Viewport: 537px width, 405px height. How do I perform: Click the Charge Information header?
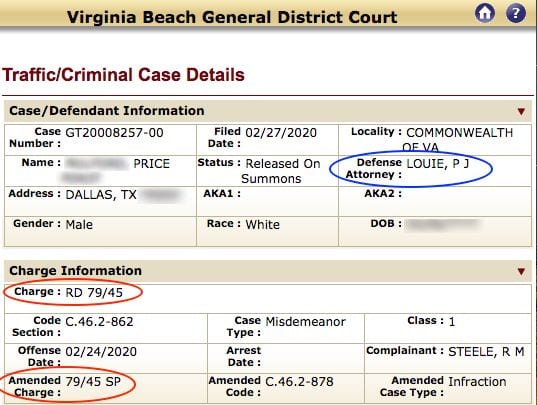click(75, 271)
